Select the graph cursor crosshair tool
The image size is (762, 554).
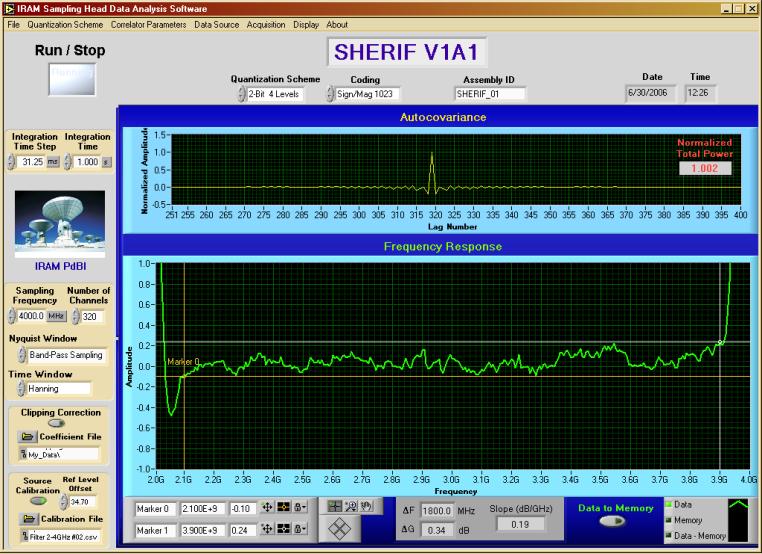[x=335, y=506]
